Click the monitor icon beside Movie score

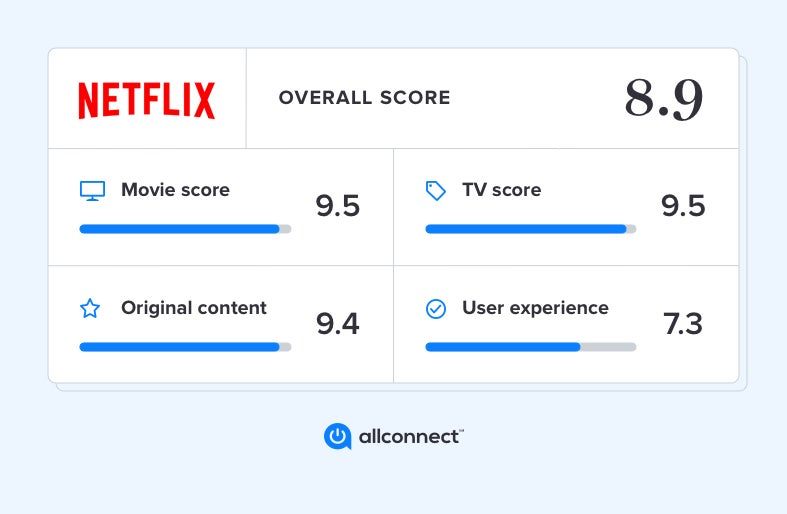[92, 191]
